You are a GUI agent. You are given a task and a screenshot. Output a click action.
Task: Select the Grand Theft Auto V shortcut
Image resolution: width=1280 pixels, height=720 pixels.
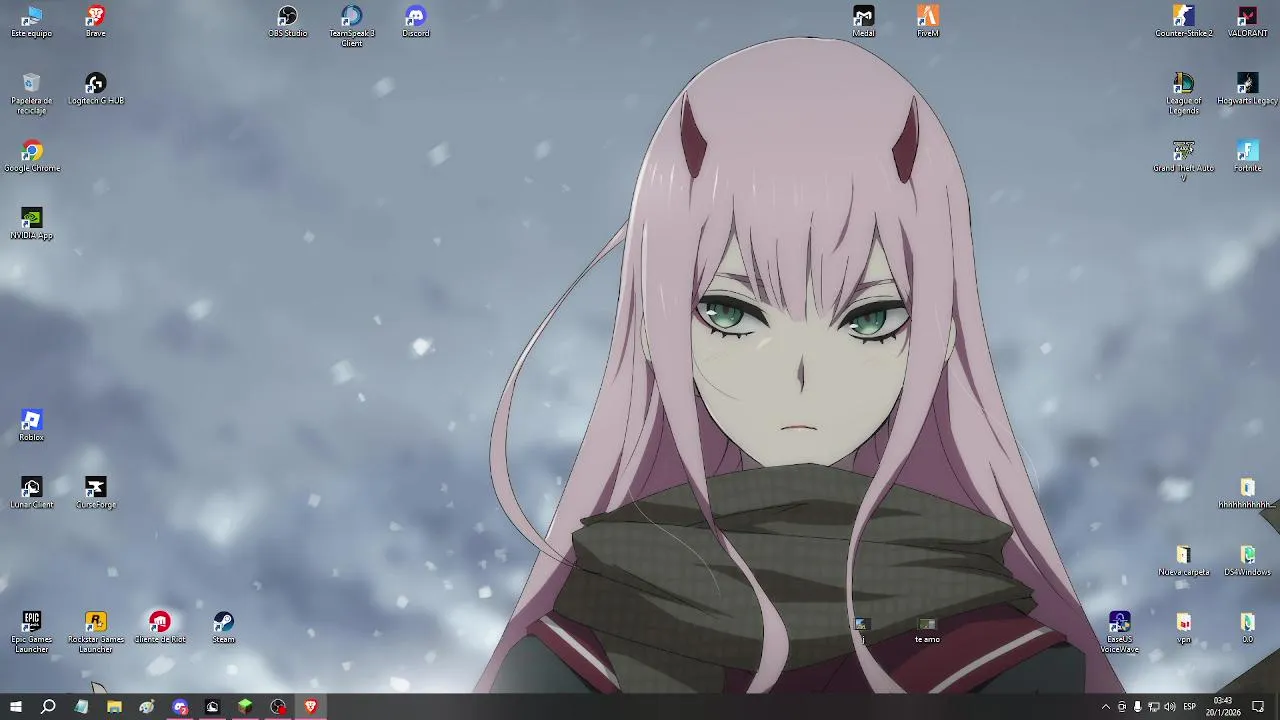click(1184, 160)
